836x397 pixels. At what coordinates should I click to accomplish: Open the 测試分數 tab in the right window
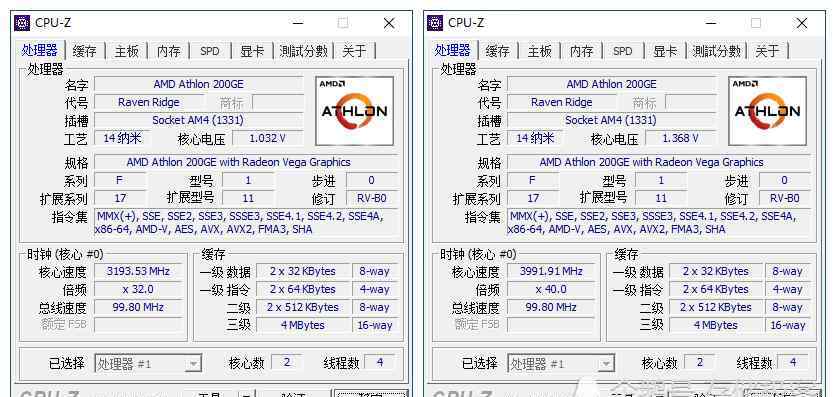717,51
